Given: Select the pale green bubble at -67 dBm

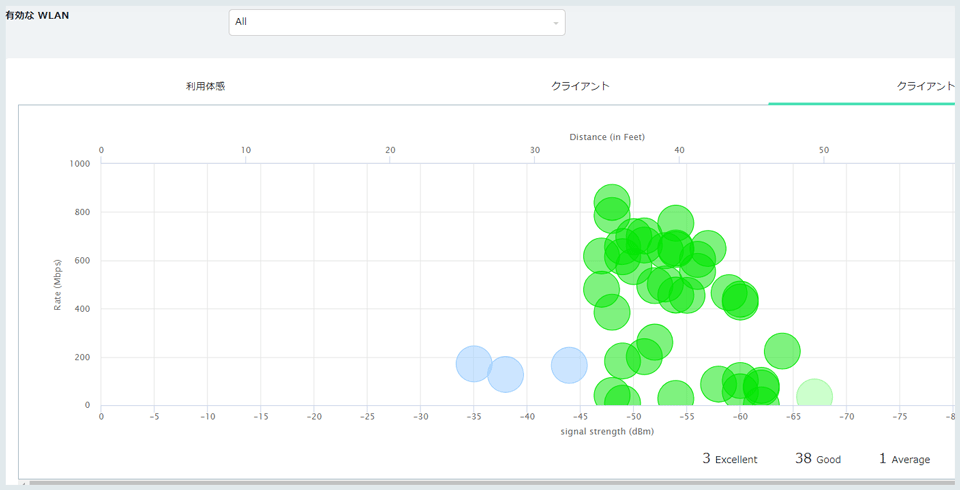Looking at the screenshot, I should click(x=814, y=396).
